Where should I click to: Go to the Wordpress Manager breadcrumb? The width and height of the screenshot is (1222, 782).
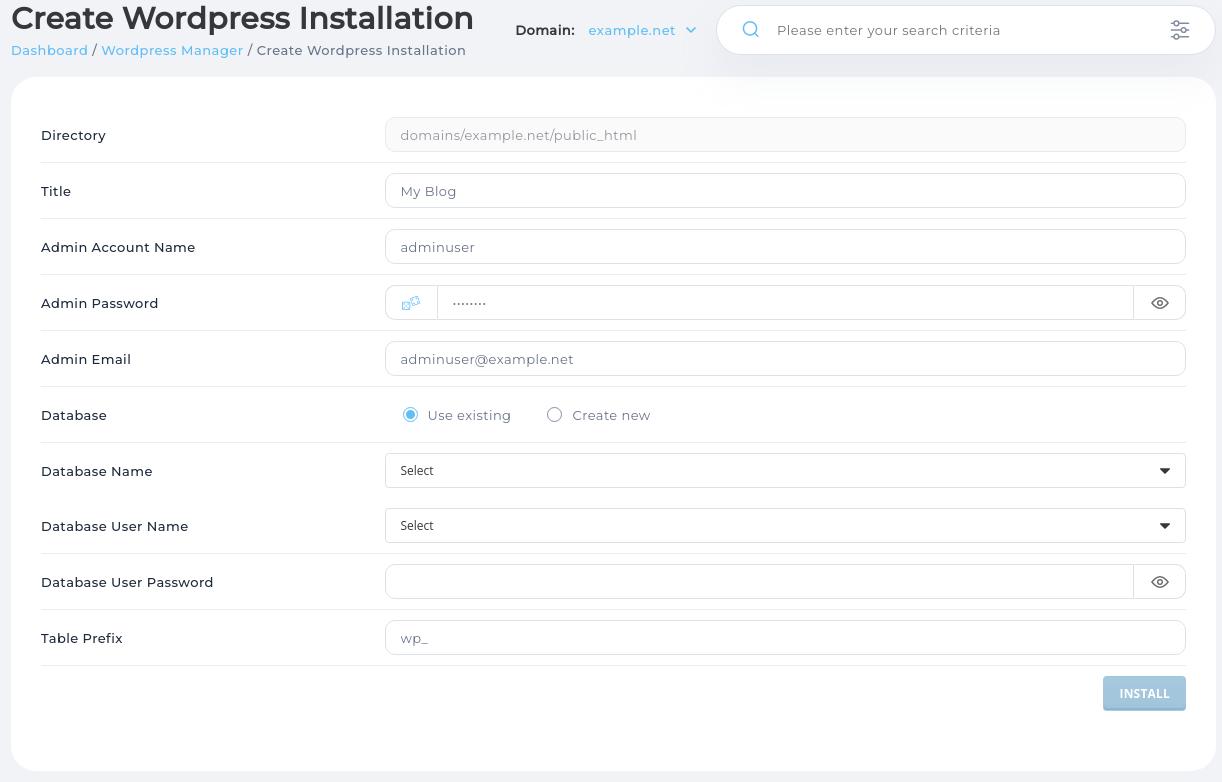(172, 50)
